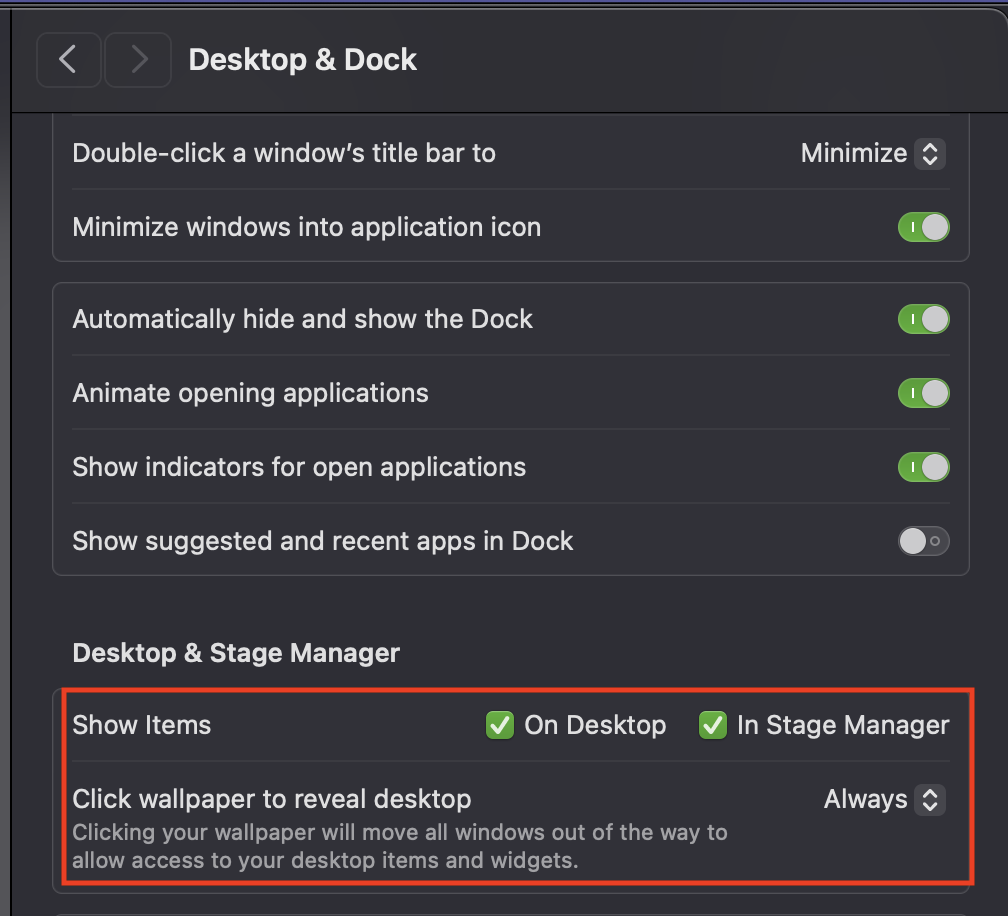
Task: Click the up-down arrows beside Always
Action: pos(930,799)
